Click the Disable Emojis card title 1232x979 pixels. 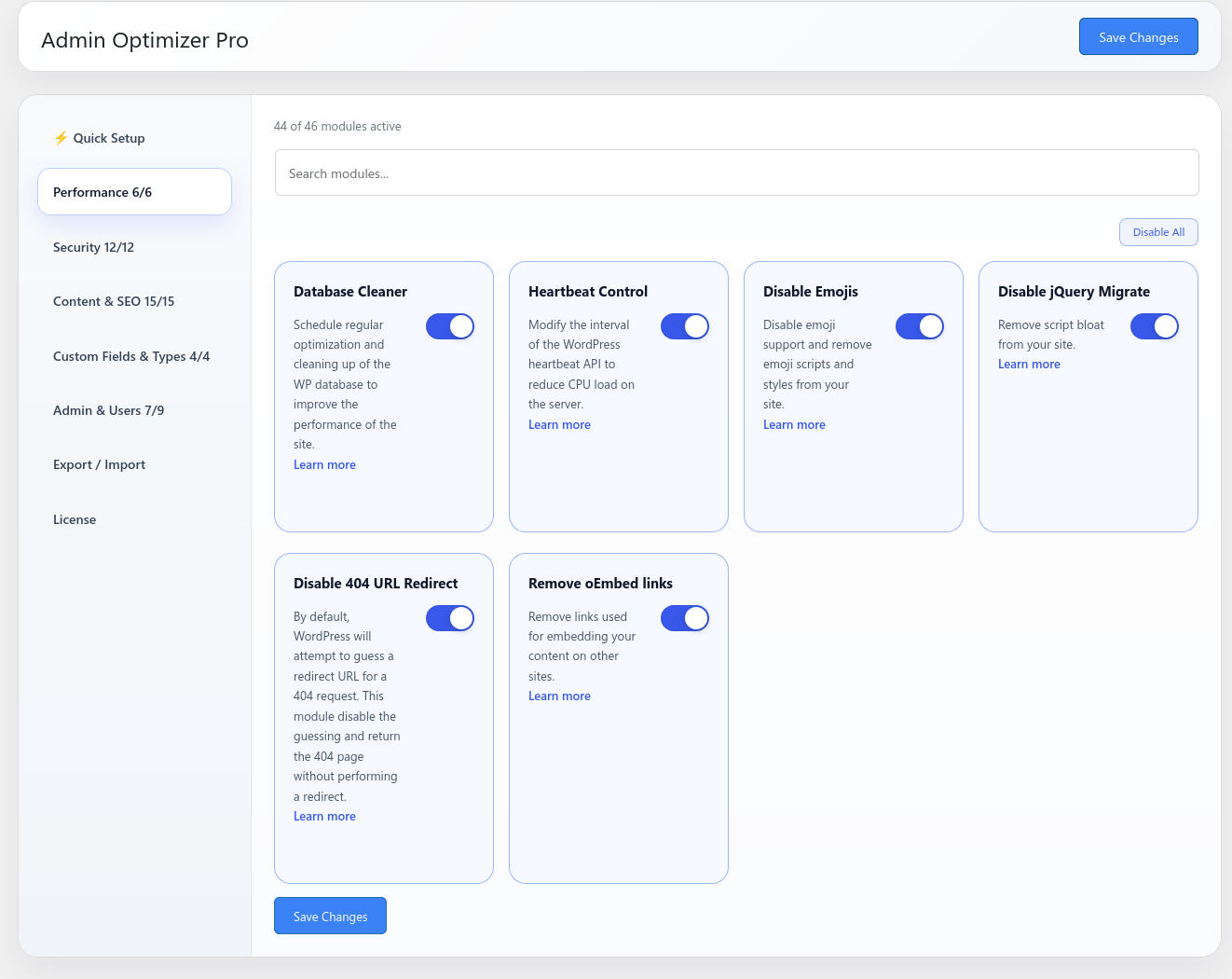pos(811,292)
